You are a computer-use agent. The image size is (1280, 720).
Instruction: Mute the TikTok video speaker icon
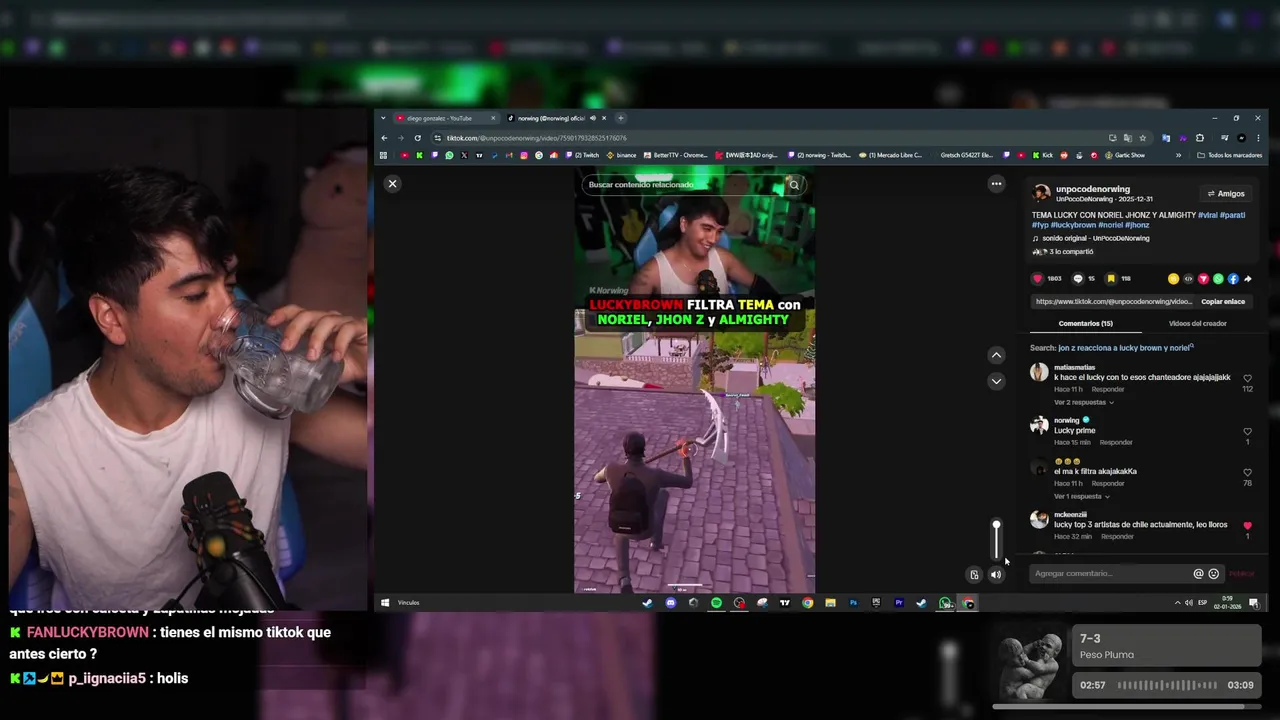tap(996, 575)
